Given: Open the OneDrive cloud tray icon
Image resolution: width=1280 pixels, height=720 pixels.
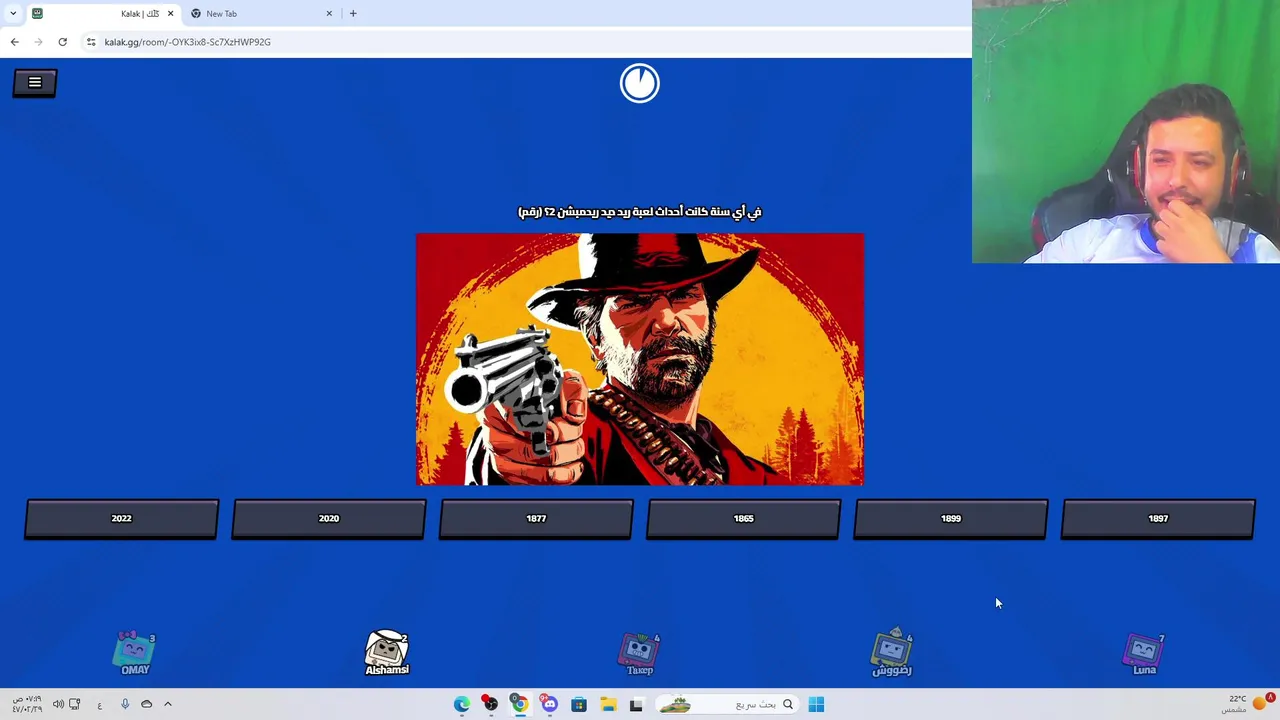Looking at the screenshot, I should click(146, 704).
